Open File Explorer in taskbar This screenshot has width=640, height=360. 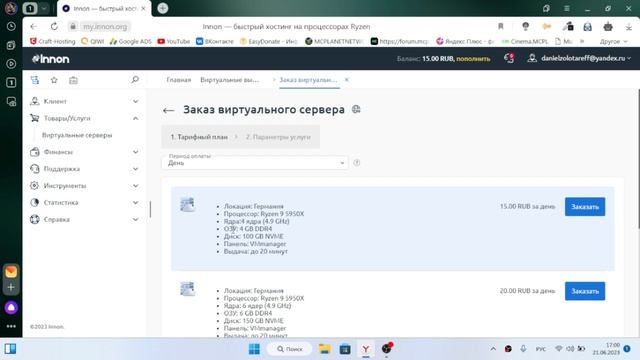pyautogui.click(x=324, y=349)
